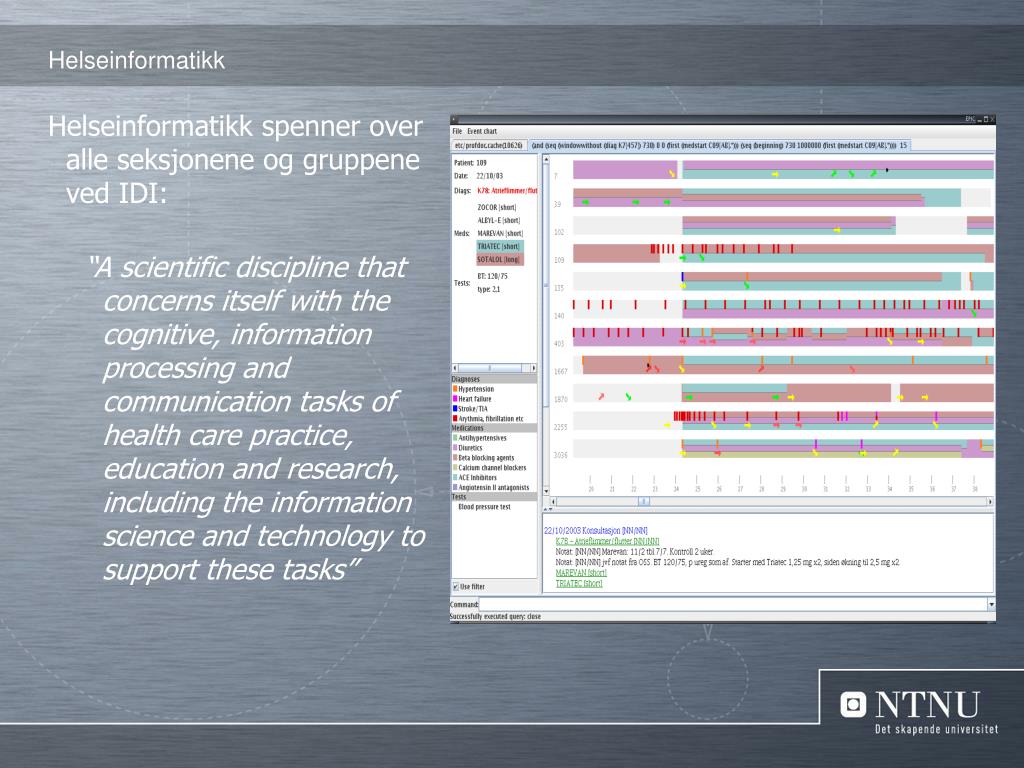Open the Command history dropdown arrow
The height and width of the screenshot is (768, 1024).
click(x=991, y=605)
